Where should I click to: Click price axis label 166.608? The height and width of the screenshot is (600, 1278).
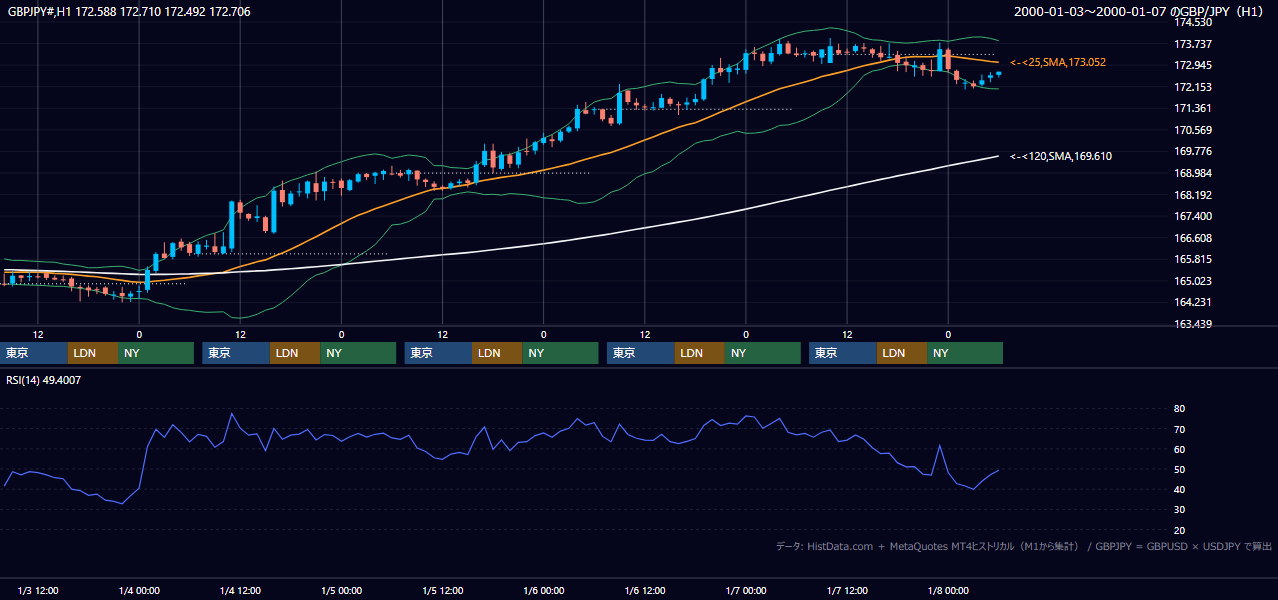[1192, 238]
